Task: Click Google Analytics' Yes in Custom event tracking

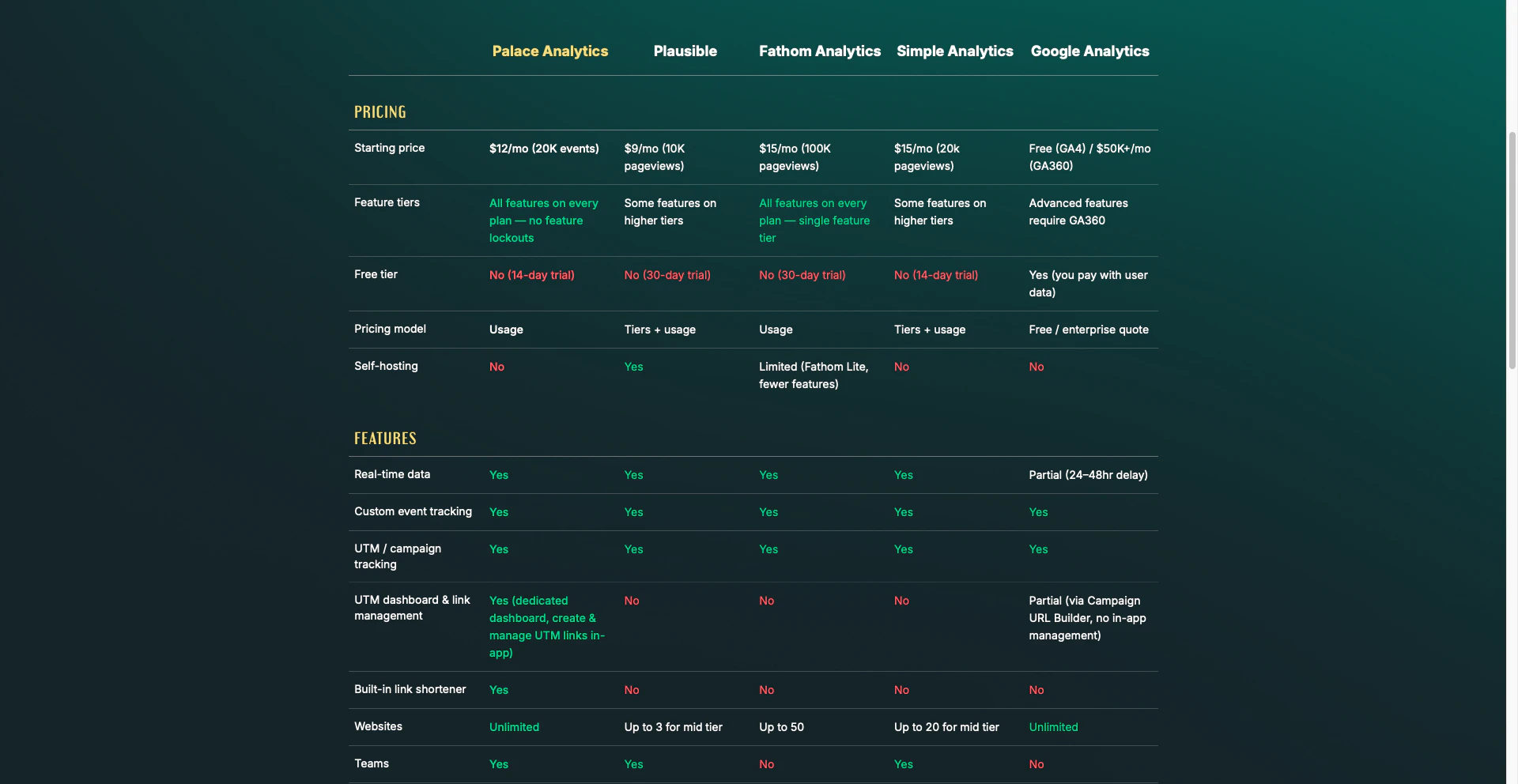Action: (1038, 512)
